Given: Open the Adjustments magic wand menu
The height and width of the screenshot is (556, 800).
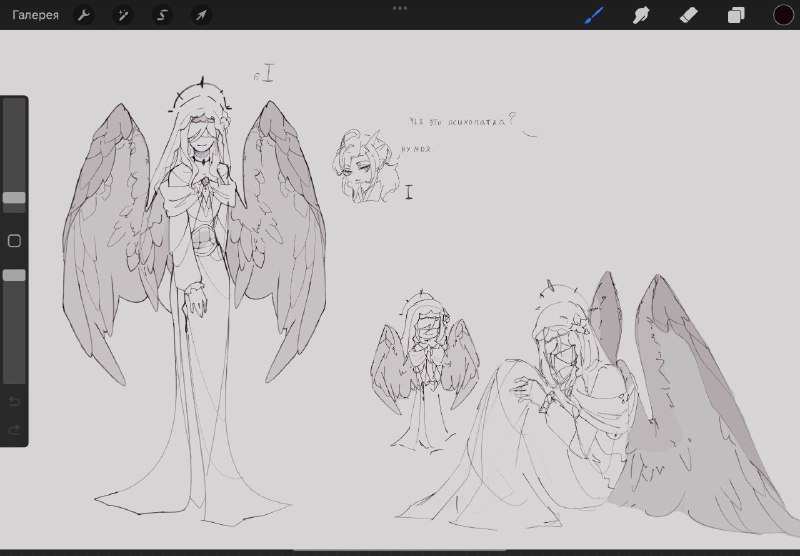Looking at the screenshot, I should click(123, 15).
